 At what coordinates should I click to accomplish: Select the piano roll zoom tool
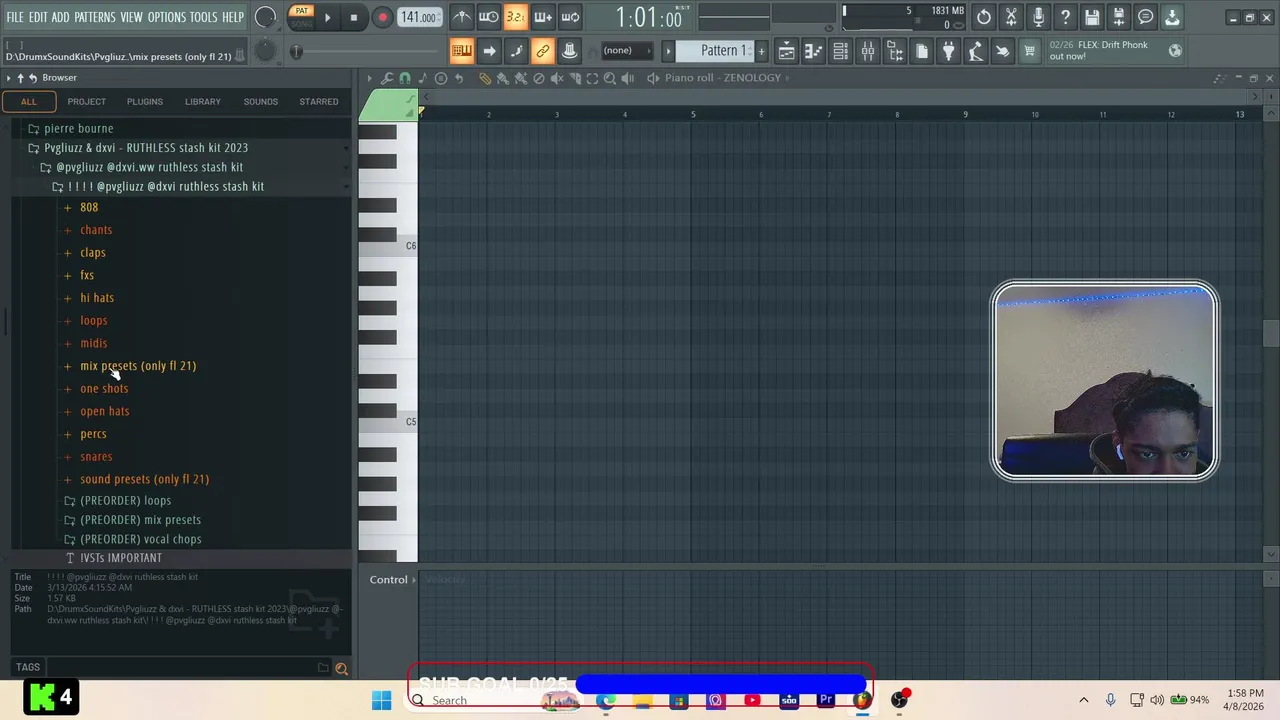click(x=610, y=78)
